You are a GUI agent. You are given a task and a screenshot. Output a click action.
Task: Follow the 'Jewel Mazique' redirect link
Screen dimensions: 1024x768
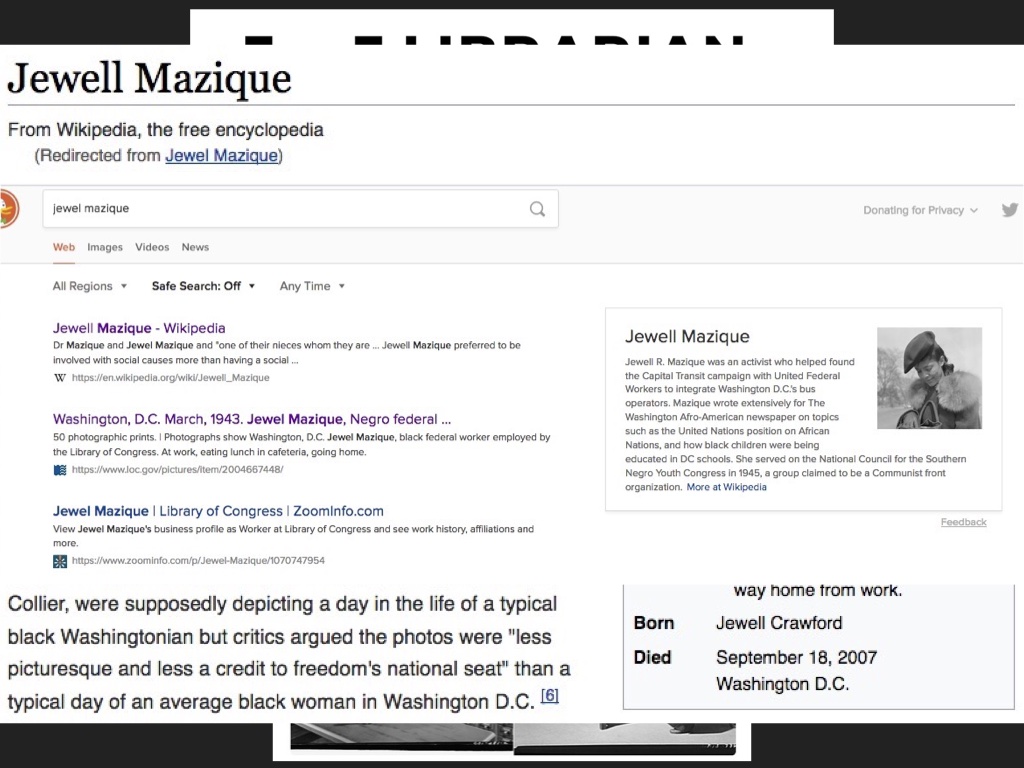pyautogui.click(x=221, y=155)
